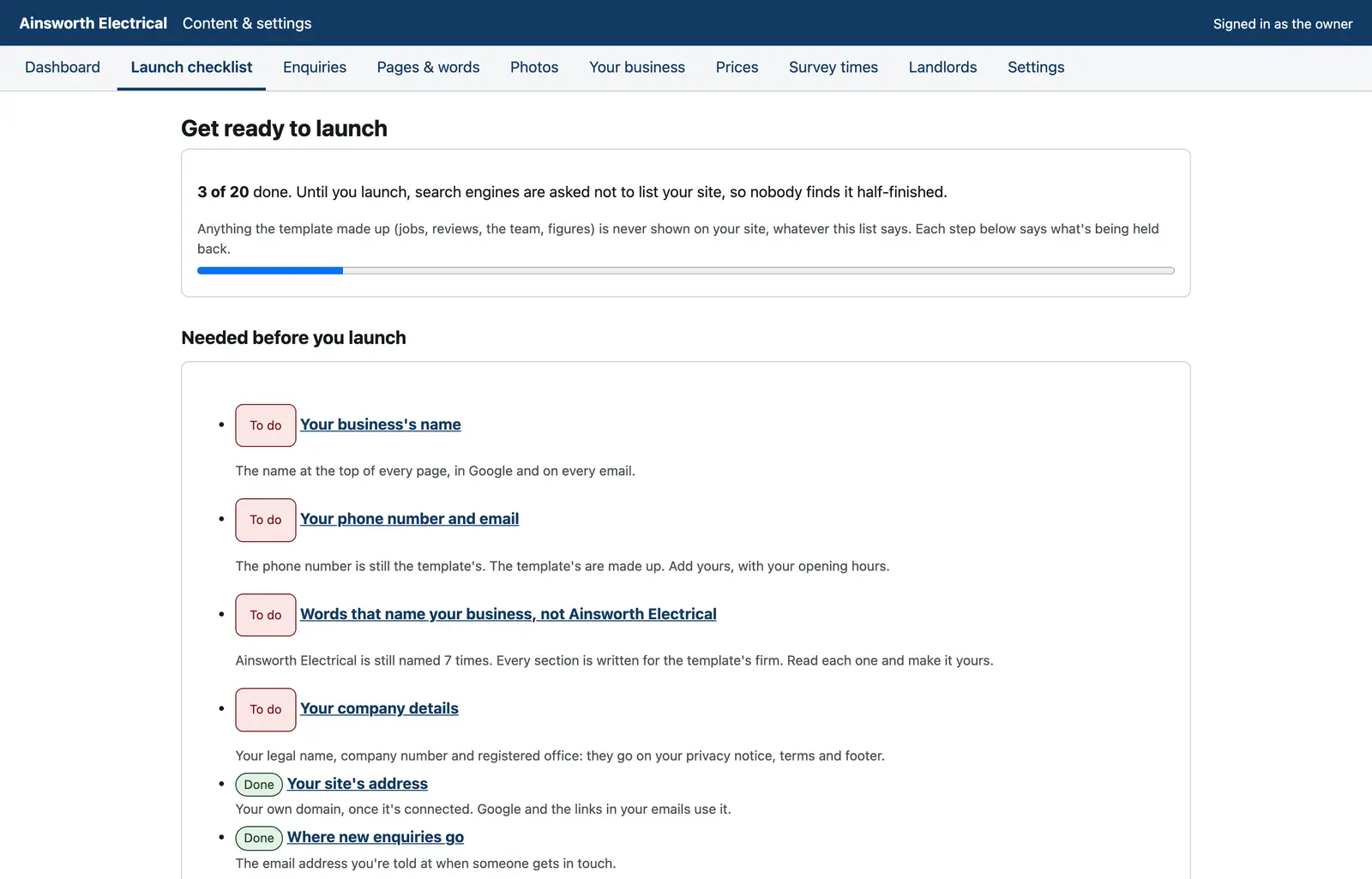Click 'Ainsworth Electrical is still named 7 times' text
Image resolution: width=1372 pixels, height=879 pixels.
click(x=615, y=660)
